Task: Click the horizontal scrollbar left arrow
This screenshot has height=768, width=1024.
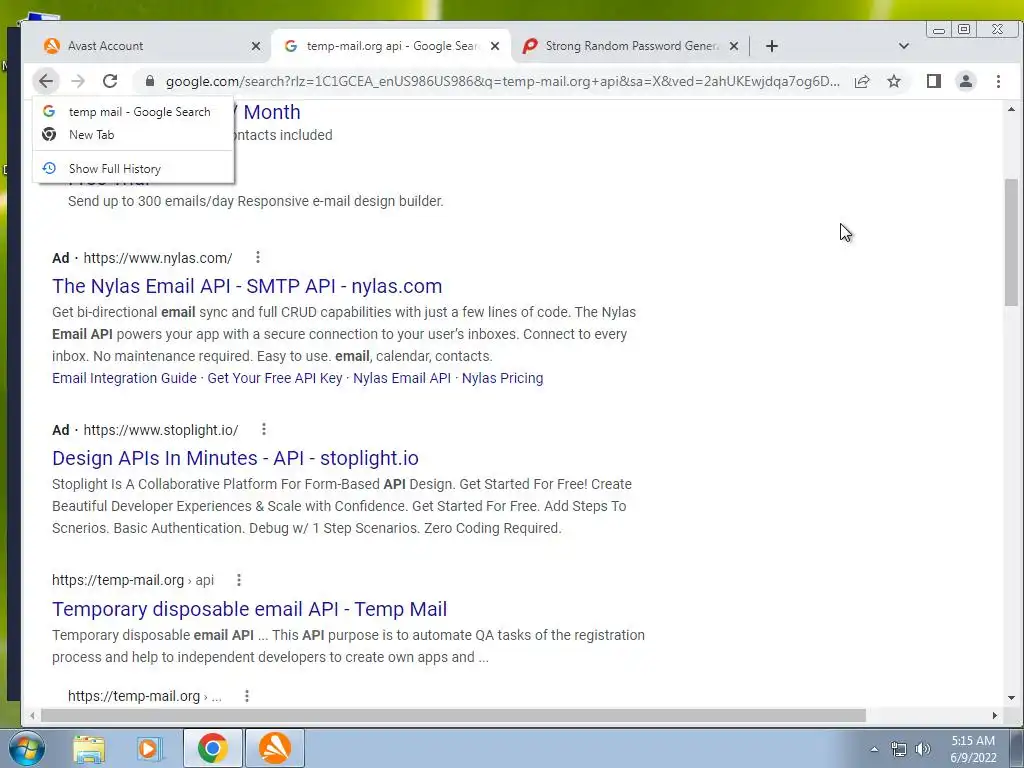Action: click(32, 716)
